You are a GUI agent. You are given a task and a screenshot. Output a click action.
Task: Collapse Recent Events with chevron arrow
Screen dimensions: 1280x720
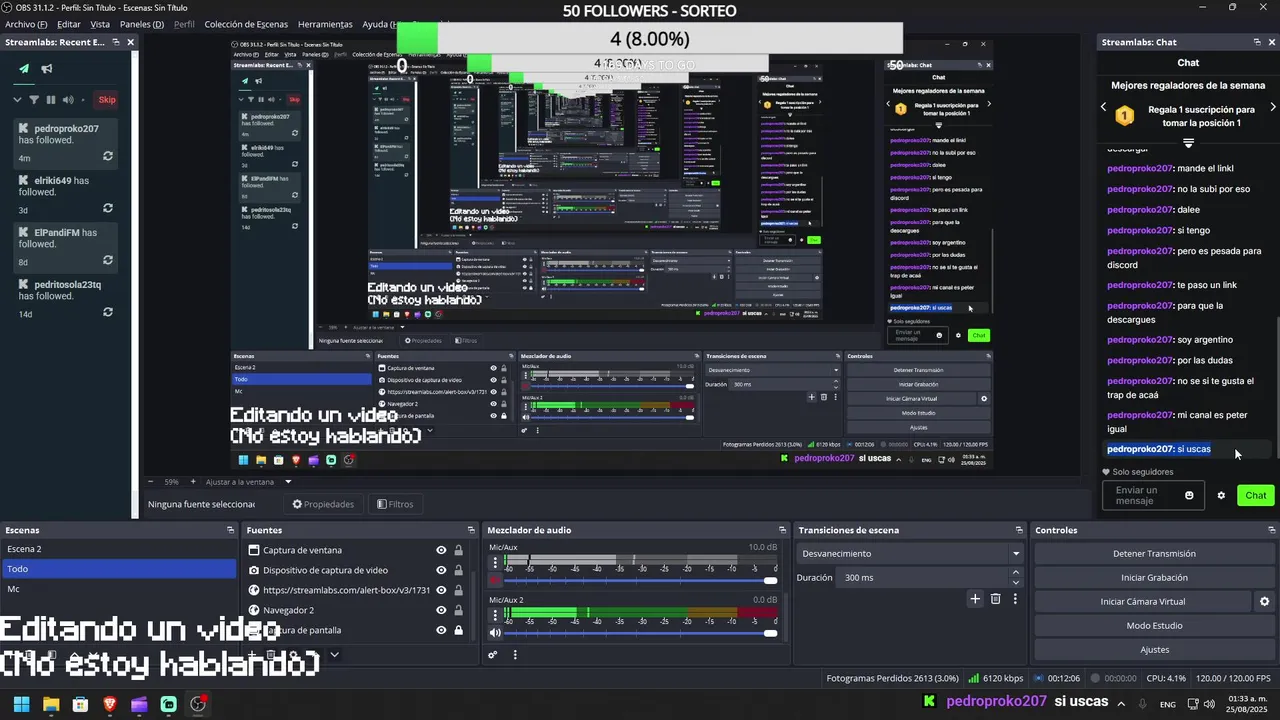point(17,99)
